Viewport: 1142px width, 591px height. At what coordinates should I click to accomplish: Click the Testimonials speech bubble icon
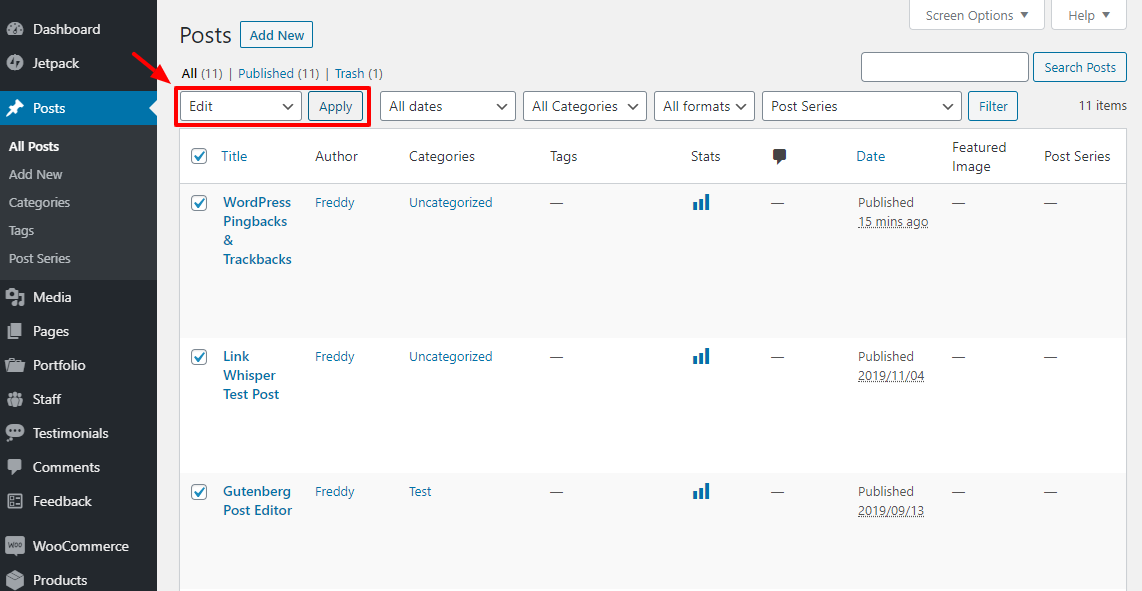pos(15,433)
